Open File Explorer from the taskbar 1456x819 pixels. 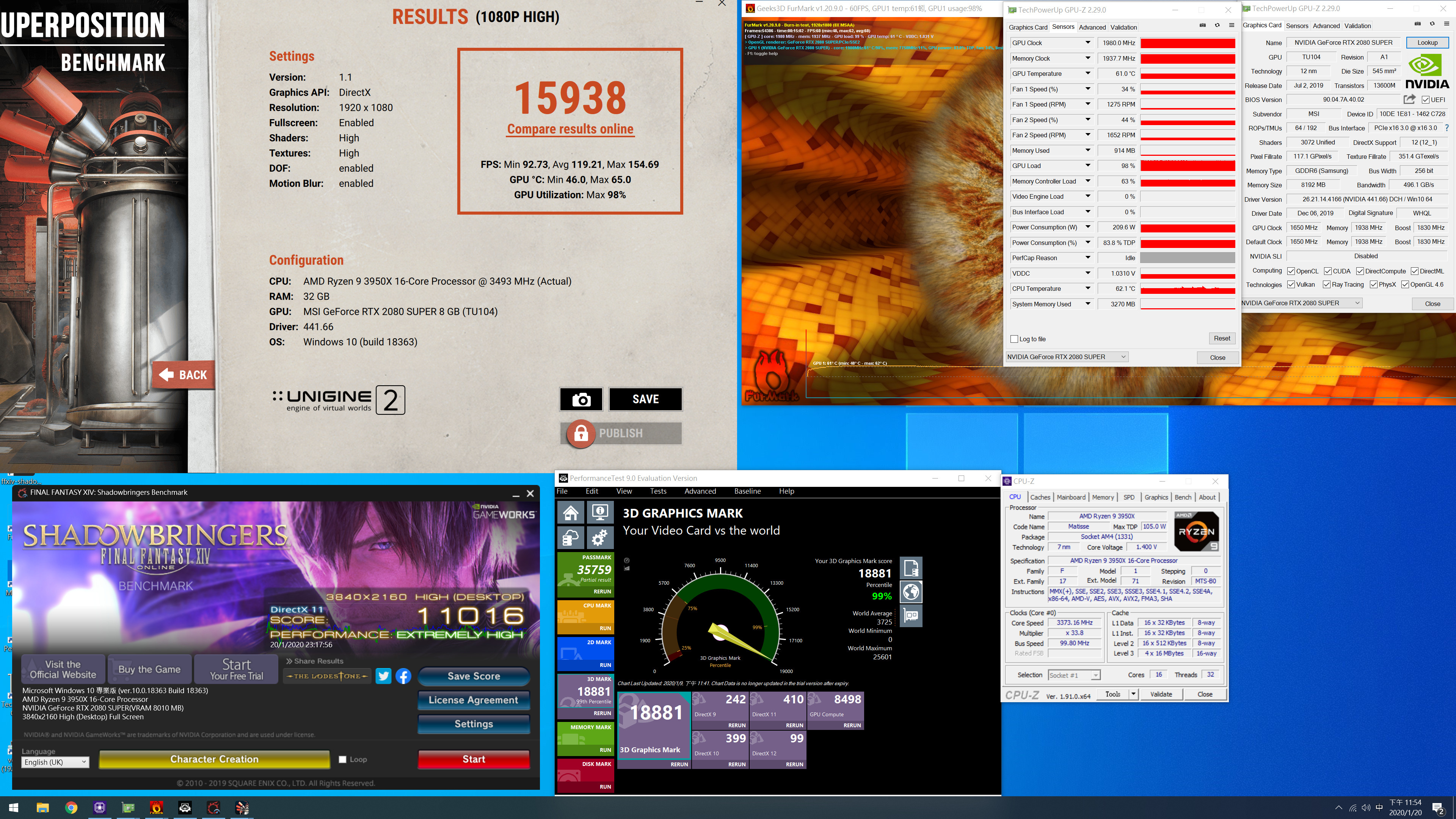click(x=43, y=808)
